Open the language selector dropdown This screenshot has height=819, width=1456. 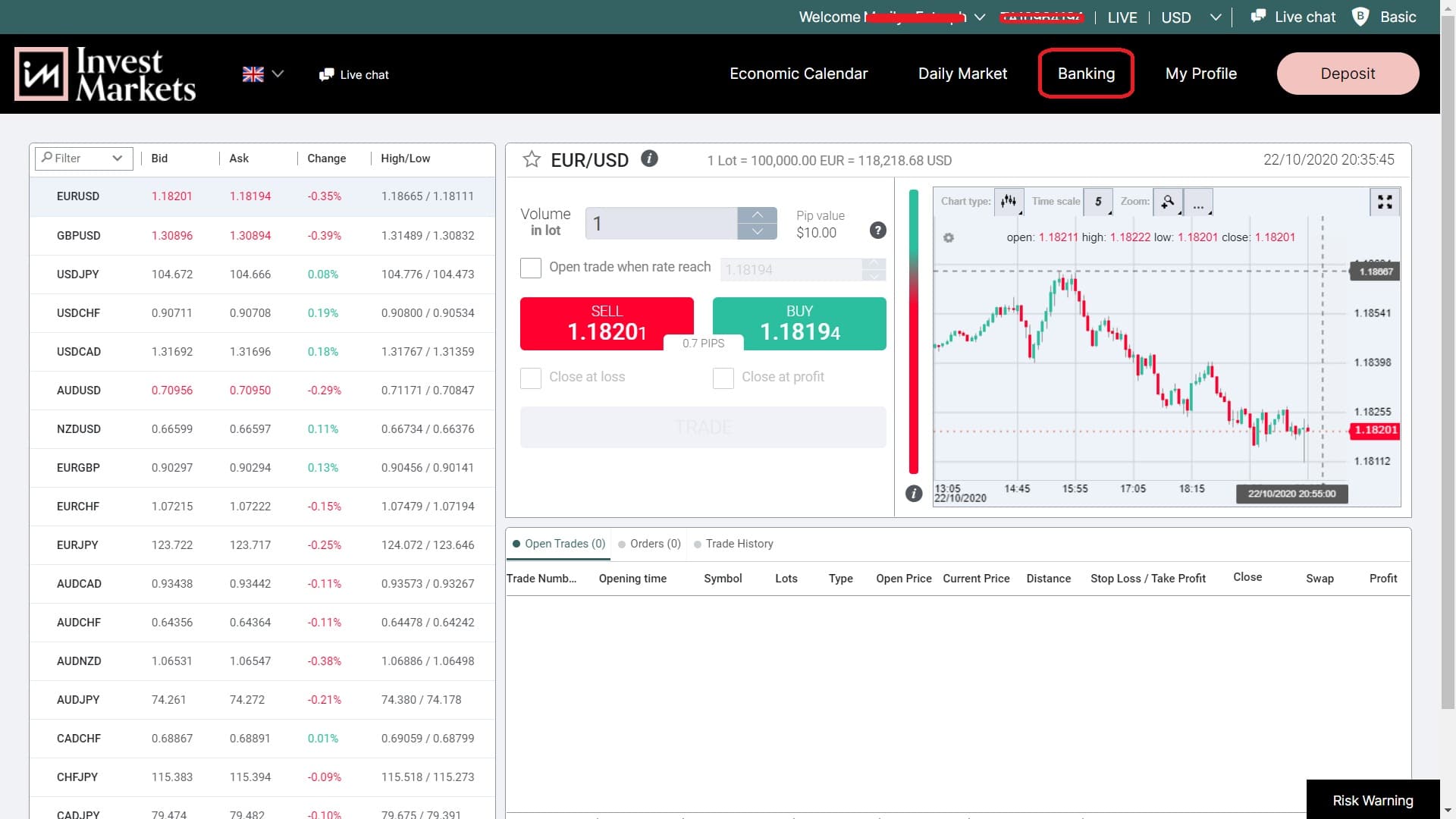point(263,74)
